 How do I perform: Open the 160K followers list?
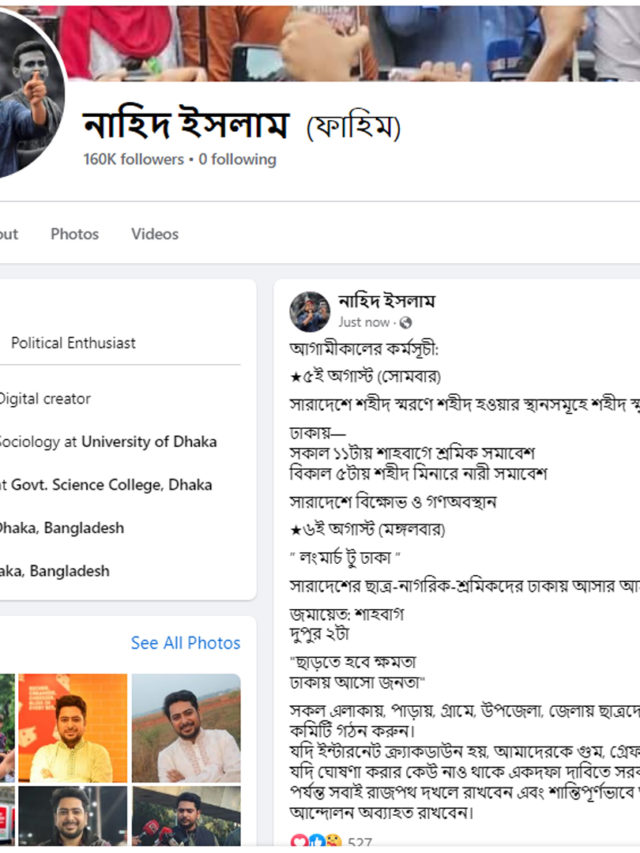133,159
